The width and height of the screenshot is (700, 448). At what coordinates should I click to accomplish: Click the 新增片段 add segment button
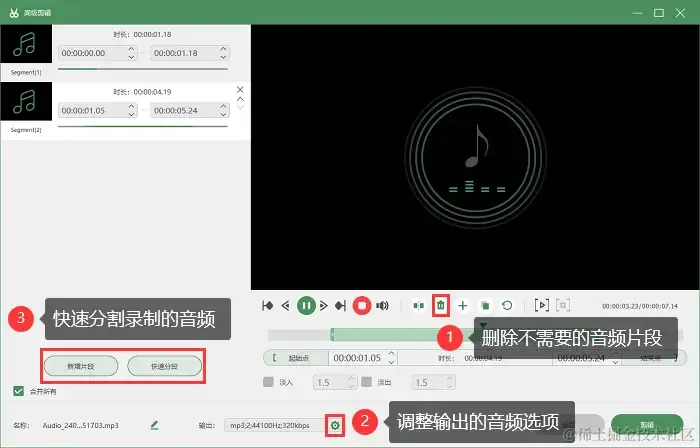(x=81, y=366)
